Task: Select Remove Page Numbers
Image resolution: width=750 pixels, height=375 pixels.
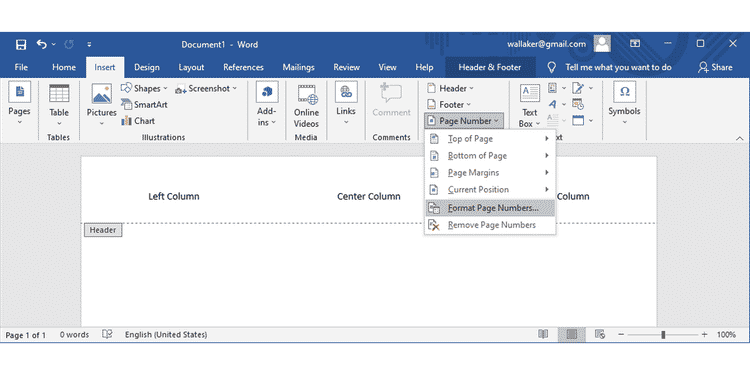Action: (x=490, y=225)
